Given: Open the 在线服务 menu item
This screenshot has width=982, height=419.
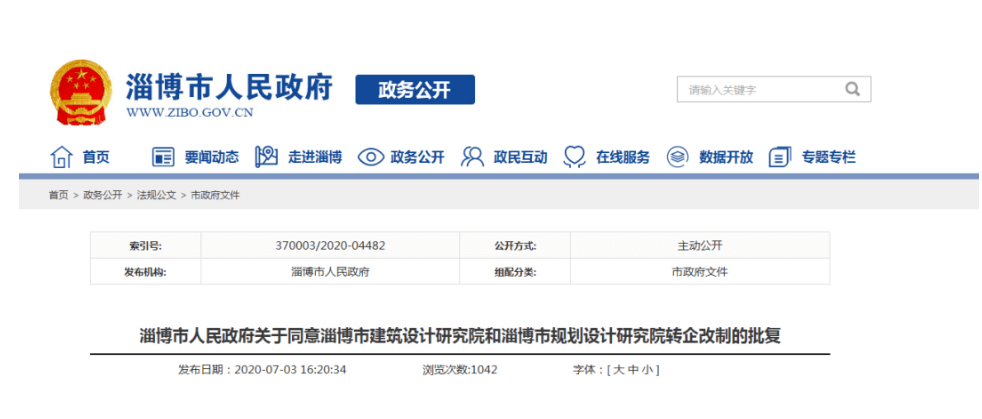Looking at the screenshot, I should coord(623,157).
